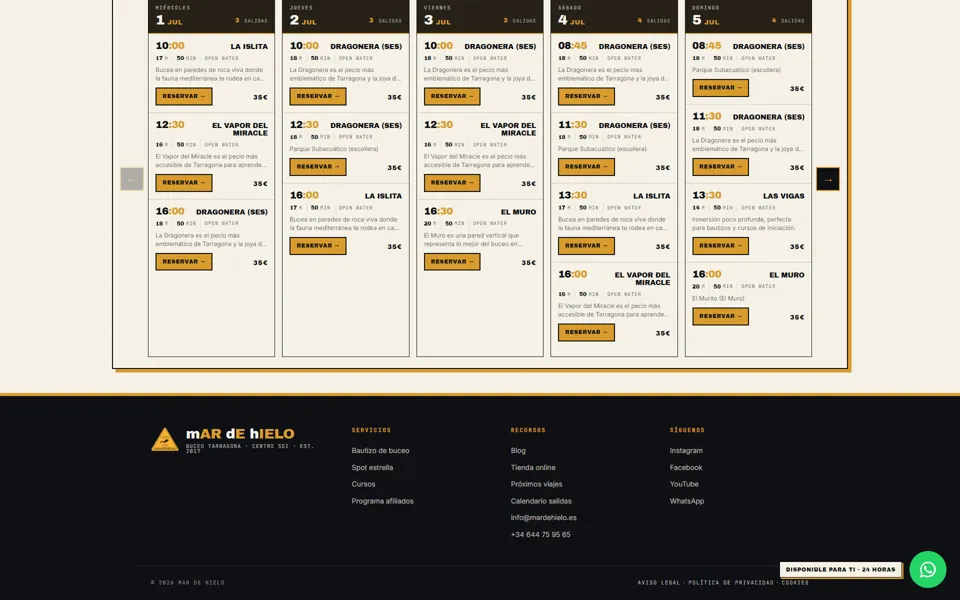Screen dimensions: 960x600
Task: Click the Mar de Hielo triangle logo
Action: tap(165, 439)
